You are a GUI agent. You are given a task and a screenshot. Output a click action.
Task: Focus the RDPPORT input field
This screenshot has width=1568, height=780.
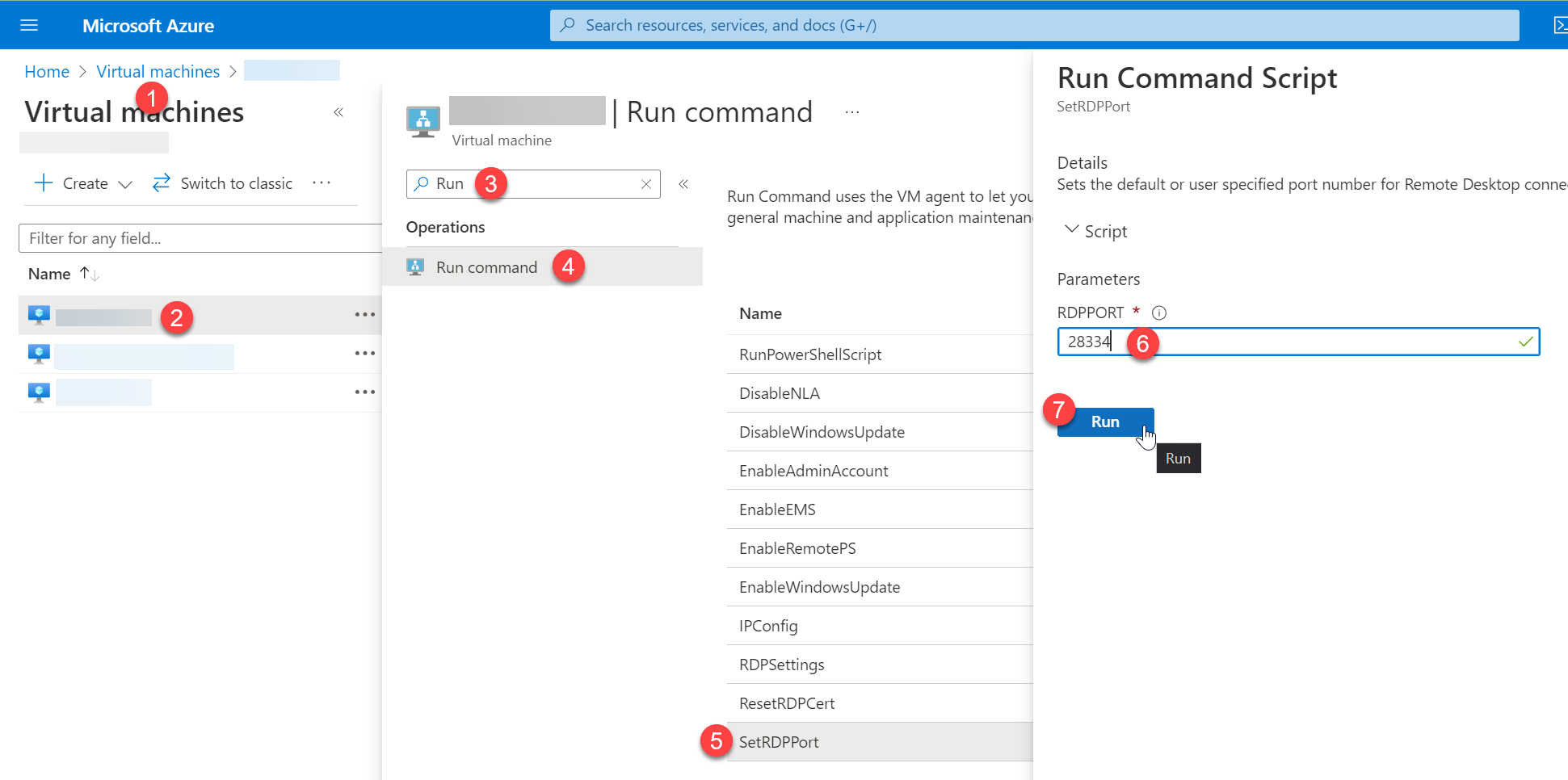pos(1298,342)
